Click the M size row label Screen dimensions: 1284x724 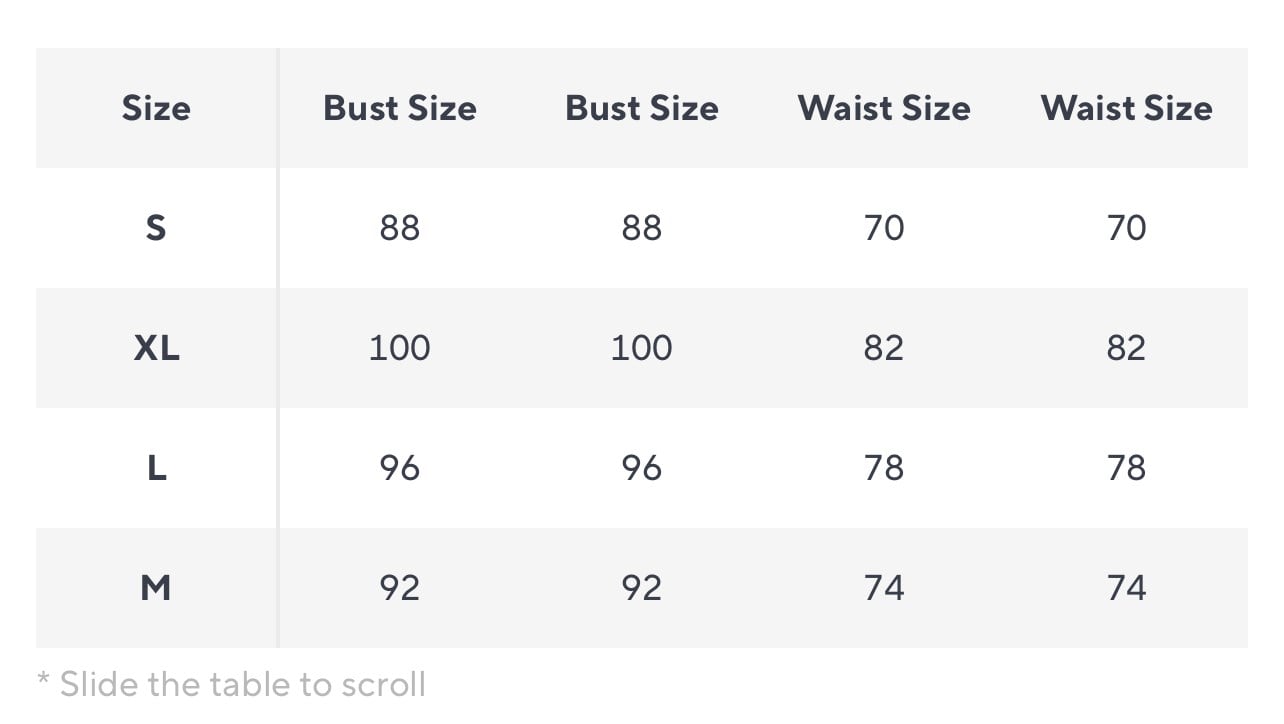pos(156,588)
